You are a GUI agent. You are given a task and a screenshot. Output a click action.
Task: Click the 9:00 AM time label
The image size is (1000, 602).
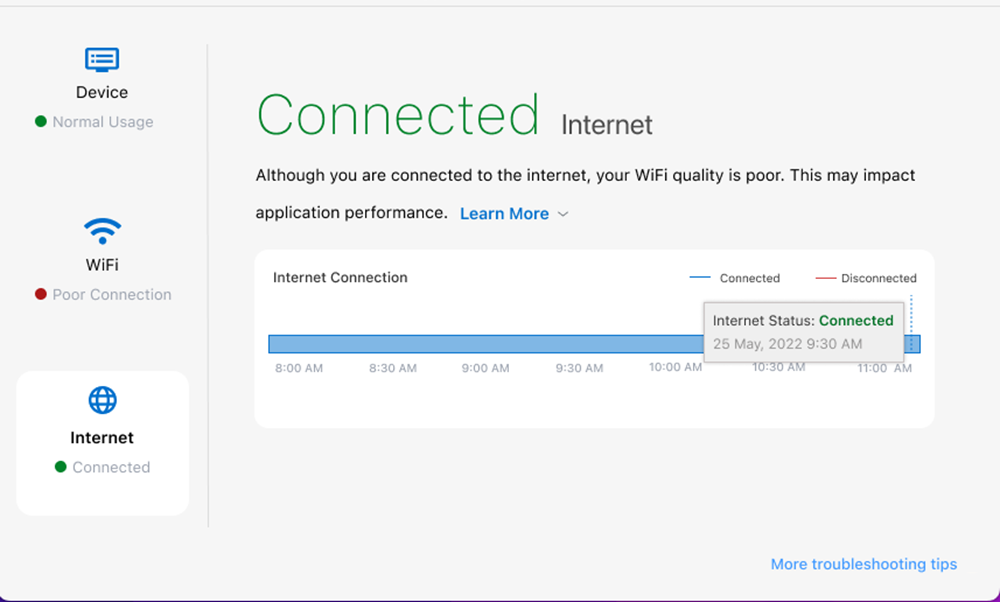point(485,368)
